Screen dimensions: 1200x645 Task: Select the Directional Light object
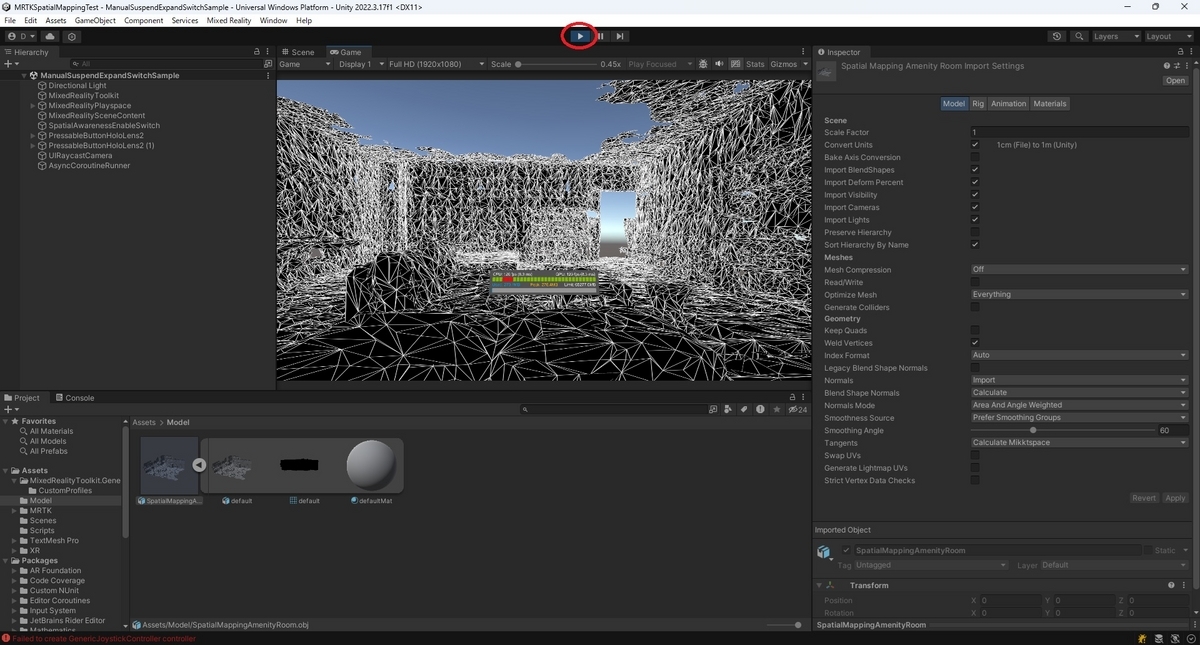tap(77, 86)
